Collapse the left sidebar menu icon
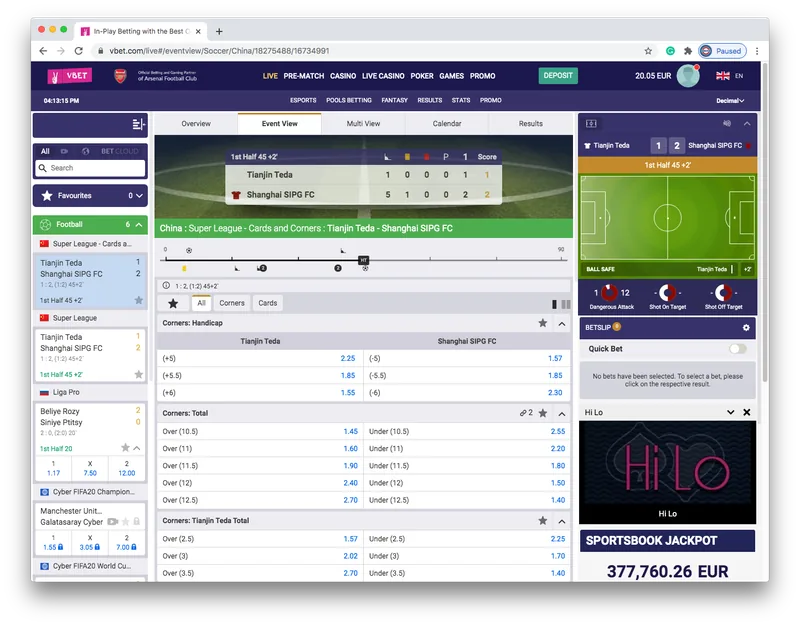800x626 pixels. (138, 124)
